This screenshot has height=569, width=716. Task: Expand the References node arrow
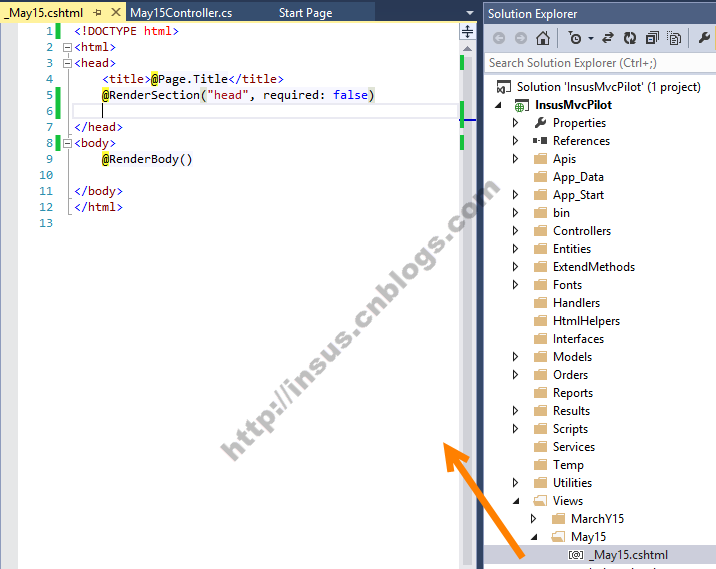[516, 141]
